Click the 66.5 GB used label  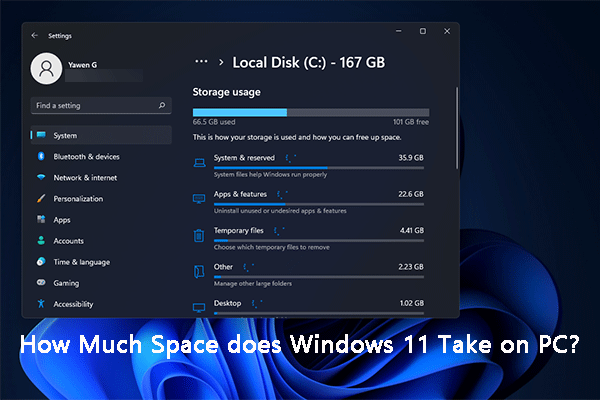[x=214, y=122]
